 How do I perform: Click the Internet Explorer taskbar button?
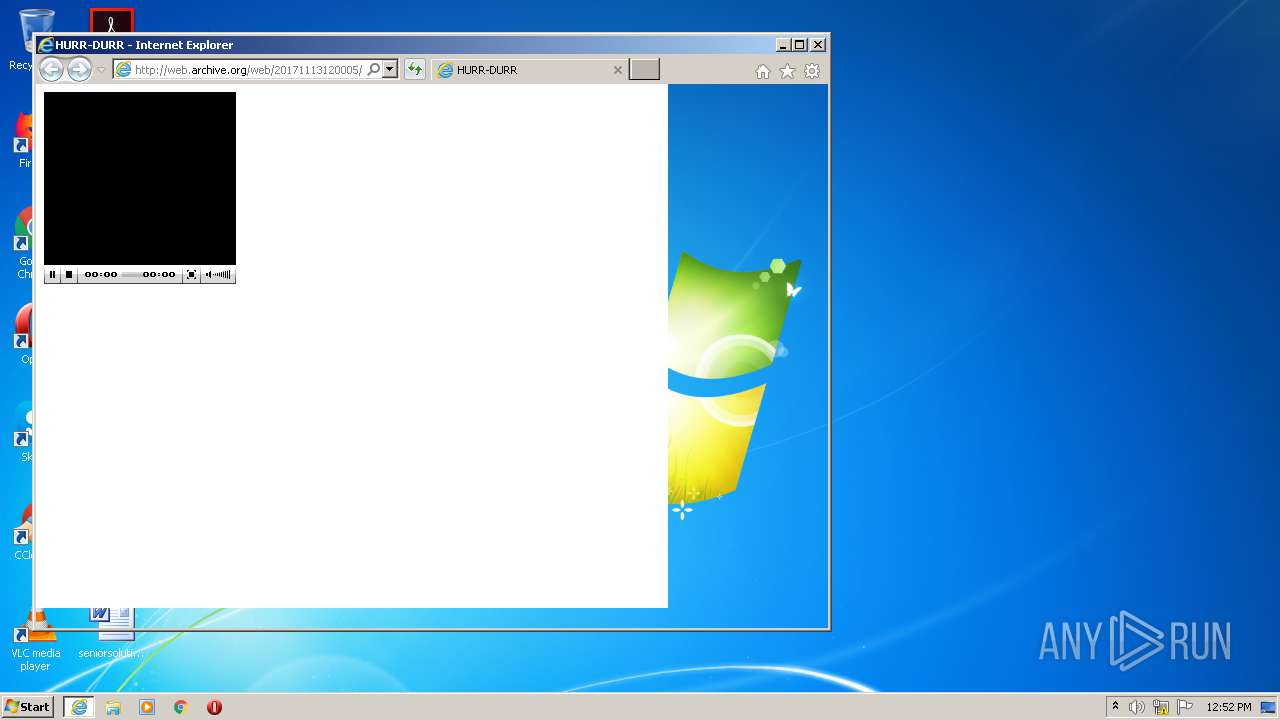pyautogui.click(x=79, y=707)
